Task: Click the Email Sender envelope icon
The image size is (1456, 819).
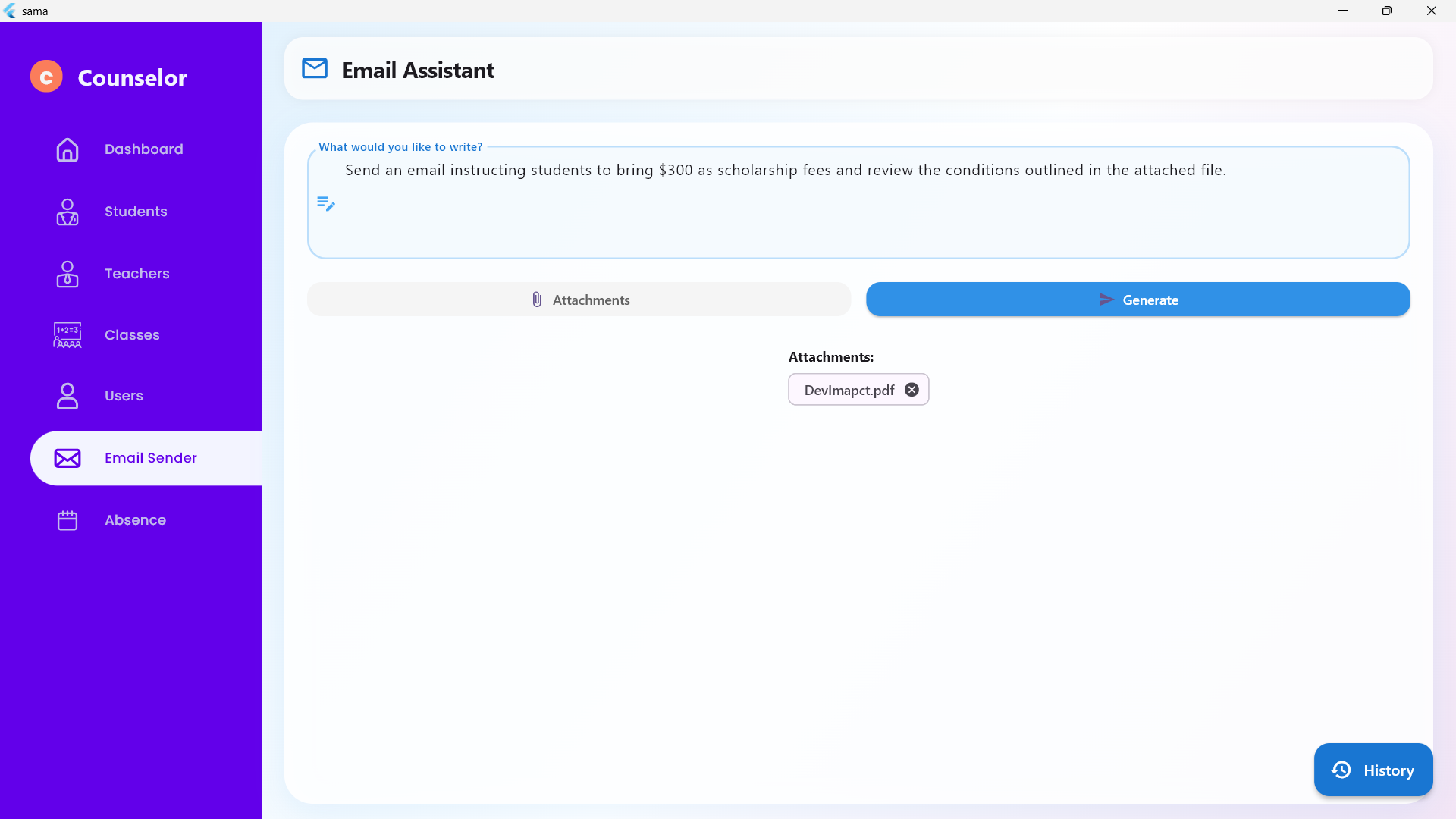Action: click(x=67, y=458)
